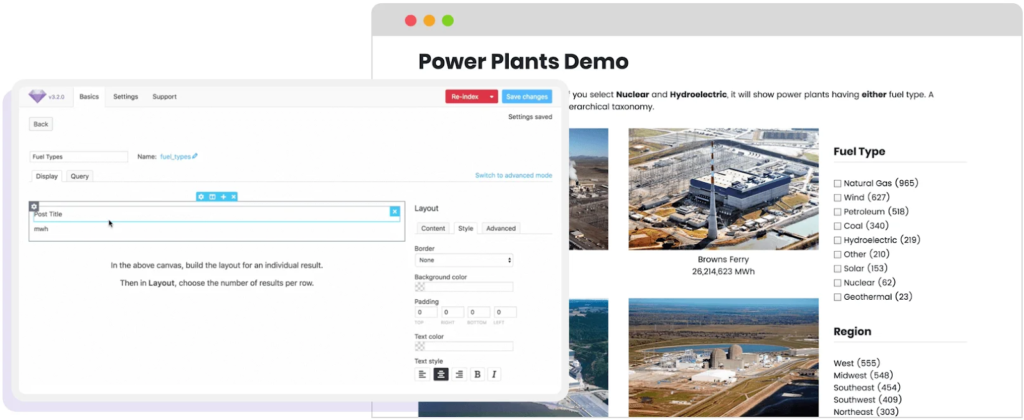Check the Natural Gas fuel type
The image size is (1024, 420).
tap(837, 184)
